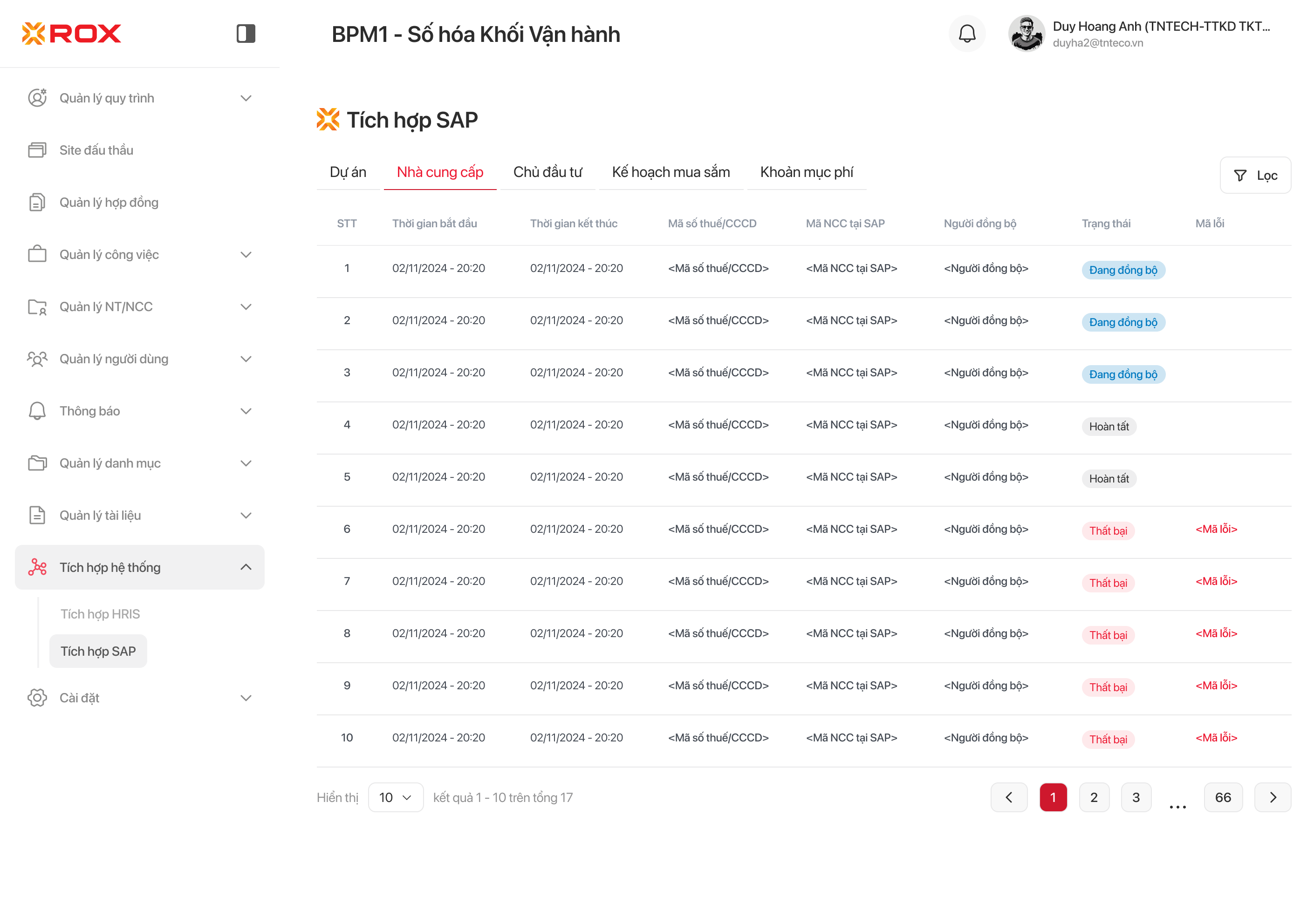
Task: Toggle the sidebar collapse icon
Action: click(246, 33)
